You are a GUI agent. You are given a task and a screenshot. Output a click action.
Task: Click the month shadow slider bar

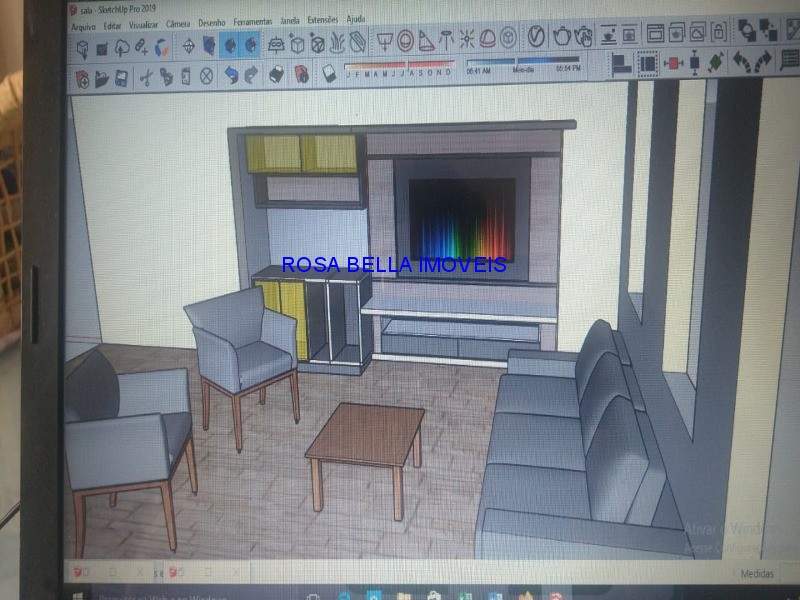pyautogui.click(x=399, y=65)
